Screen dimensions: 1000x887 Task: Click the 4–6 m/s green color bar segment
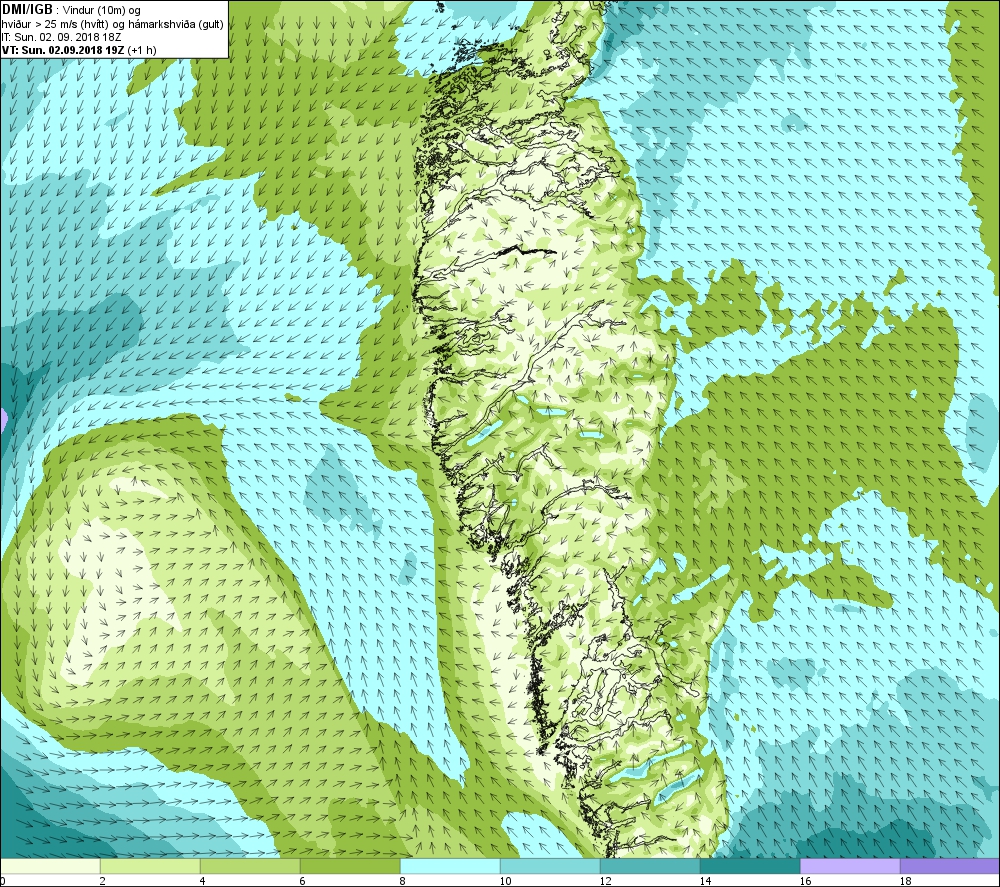(250, 866)
